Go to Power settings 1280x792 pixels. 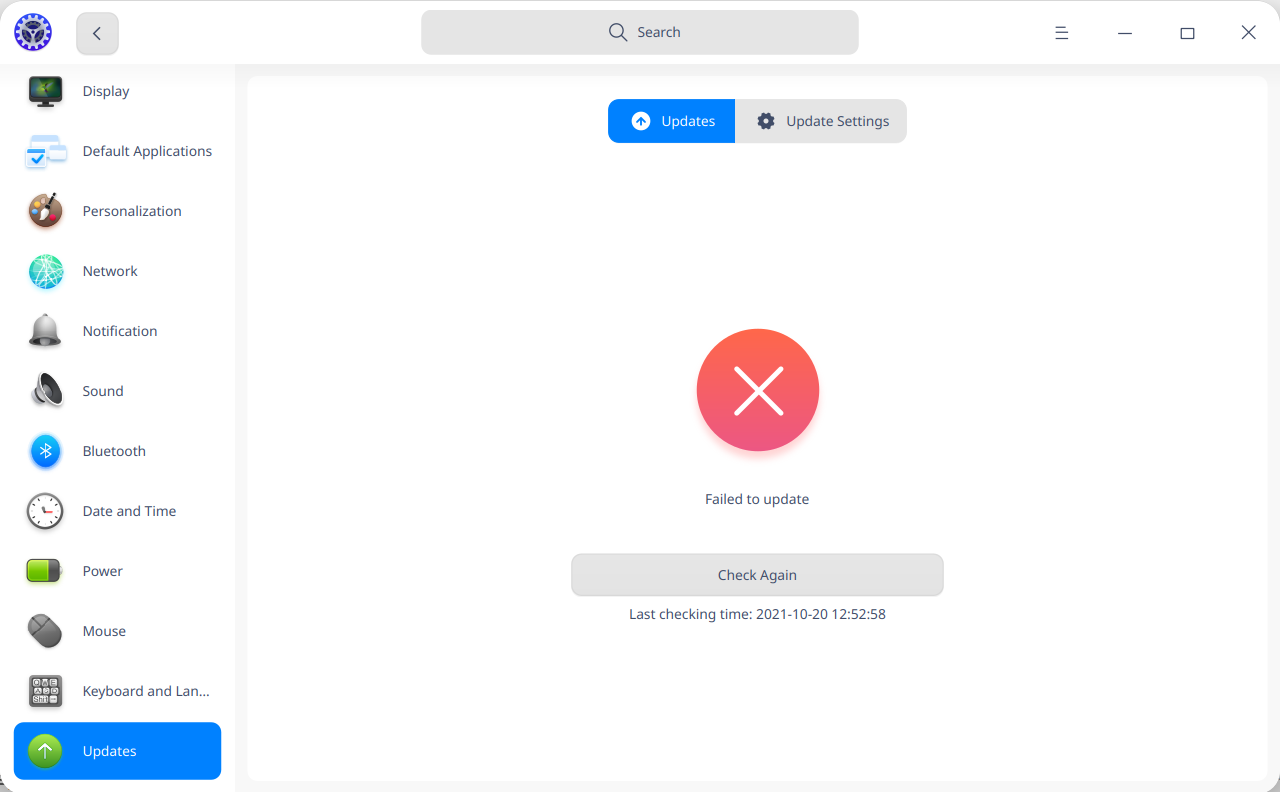pos(117,571)
